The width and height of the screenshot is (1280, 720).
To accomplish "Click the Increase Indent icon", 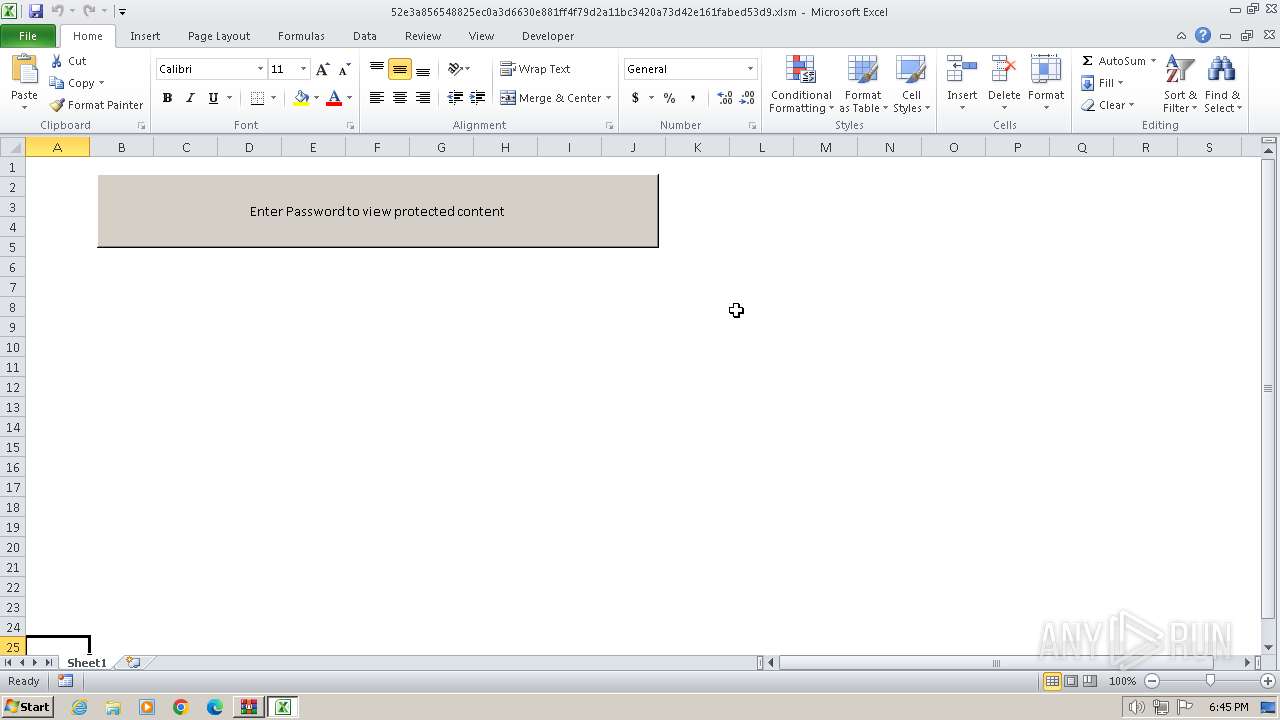I will tap(478, 98).
